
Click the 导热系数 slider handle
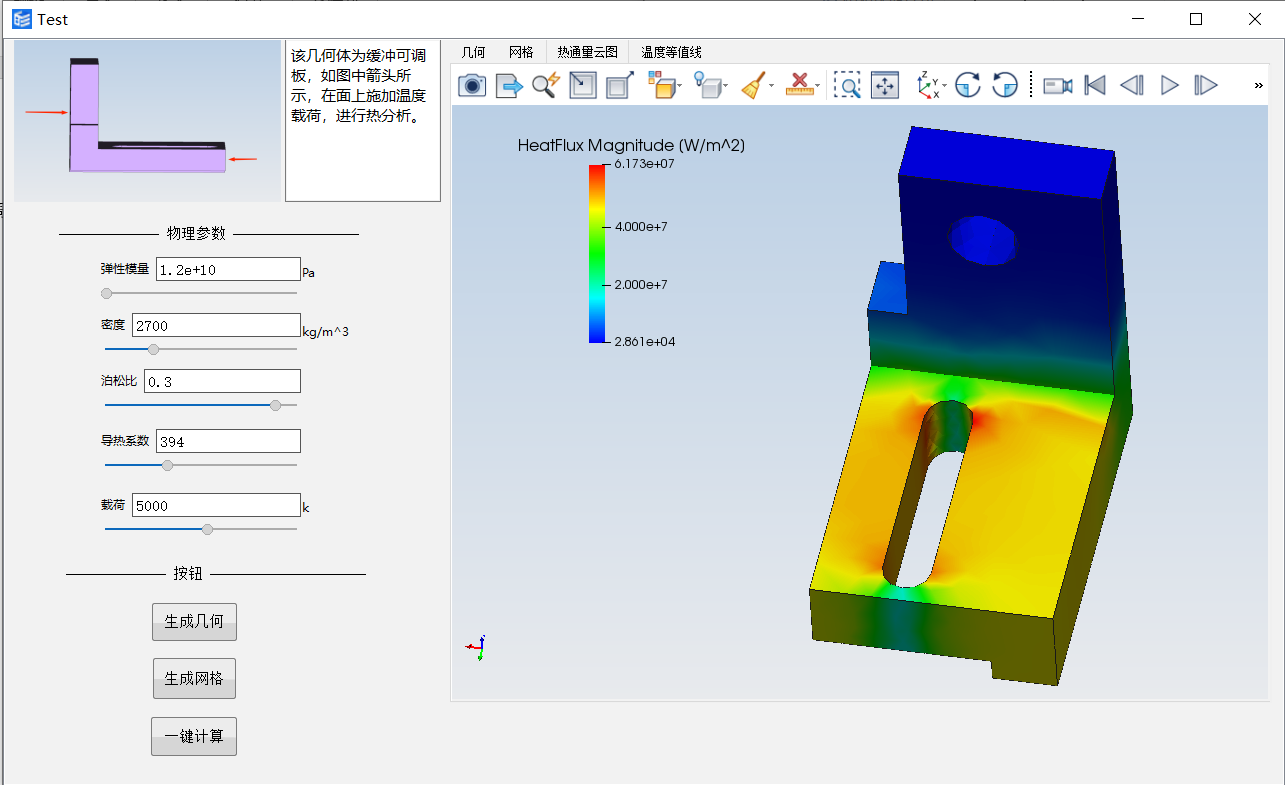pyautogui.click(x=167, y=465)
